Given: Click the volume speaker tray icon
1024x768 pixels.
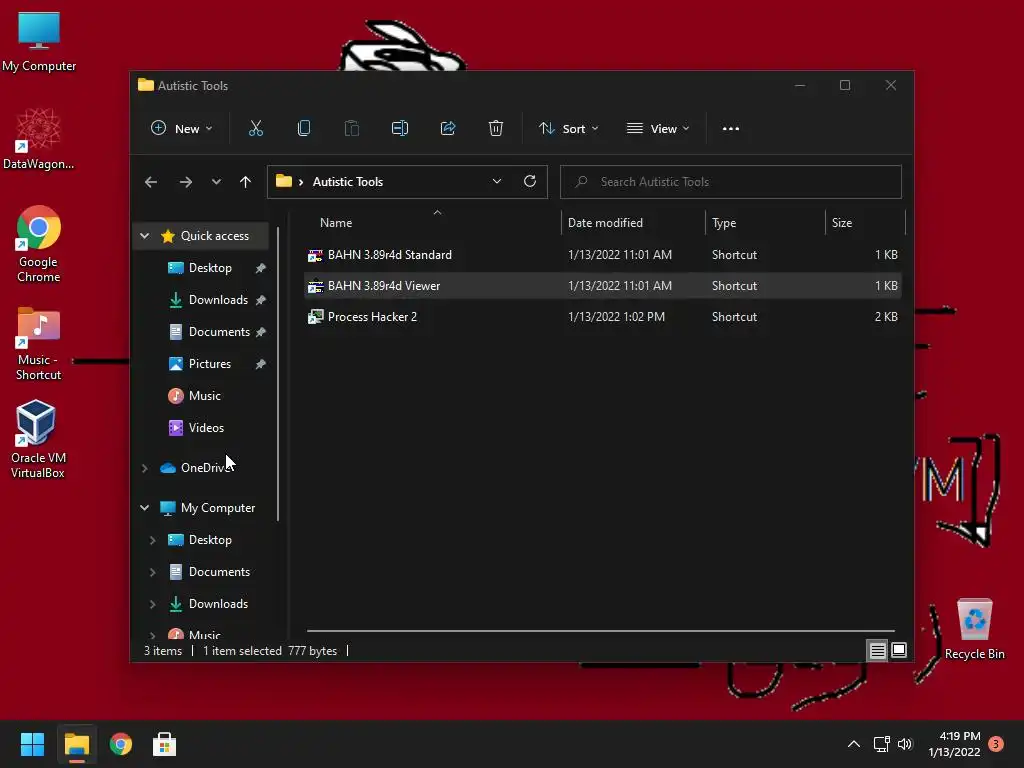Looking at the screenshot, I should [x=905, y=744].
